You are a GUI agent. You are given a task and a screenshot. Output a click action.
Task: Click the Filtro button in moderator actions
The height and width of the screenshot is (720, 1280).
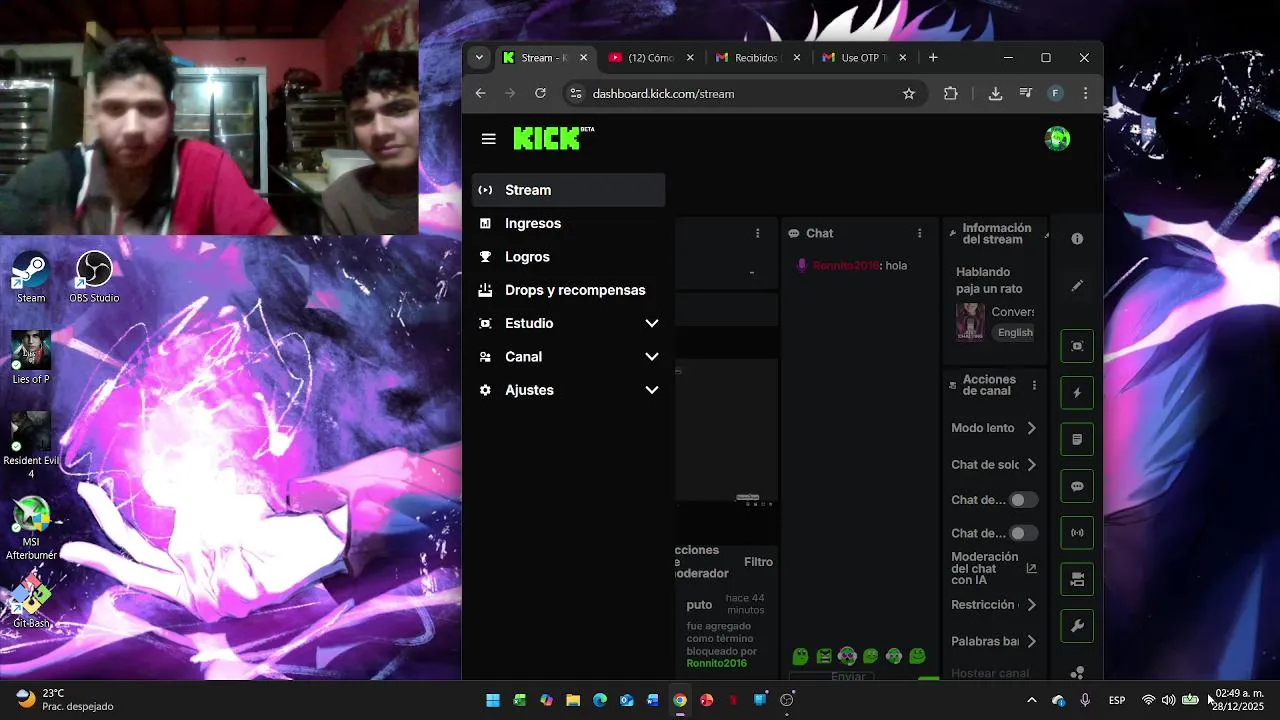pos(758,562)
